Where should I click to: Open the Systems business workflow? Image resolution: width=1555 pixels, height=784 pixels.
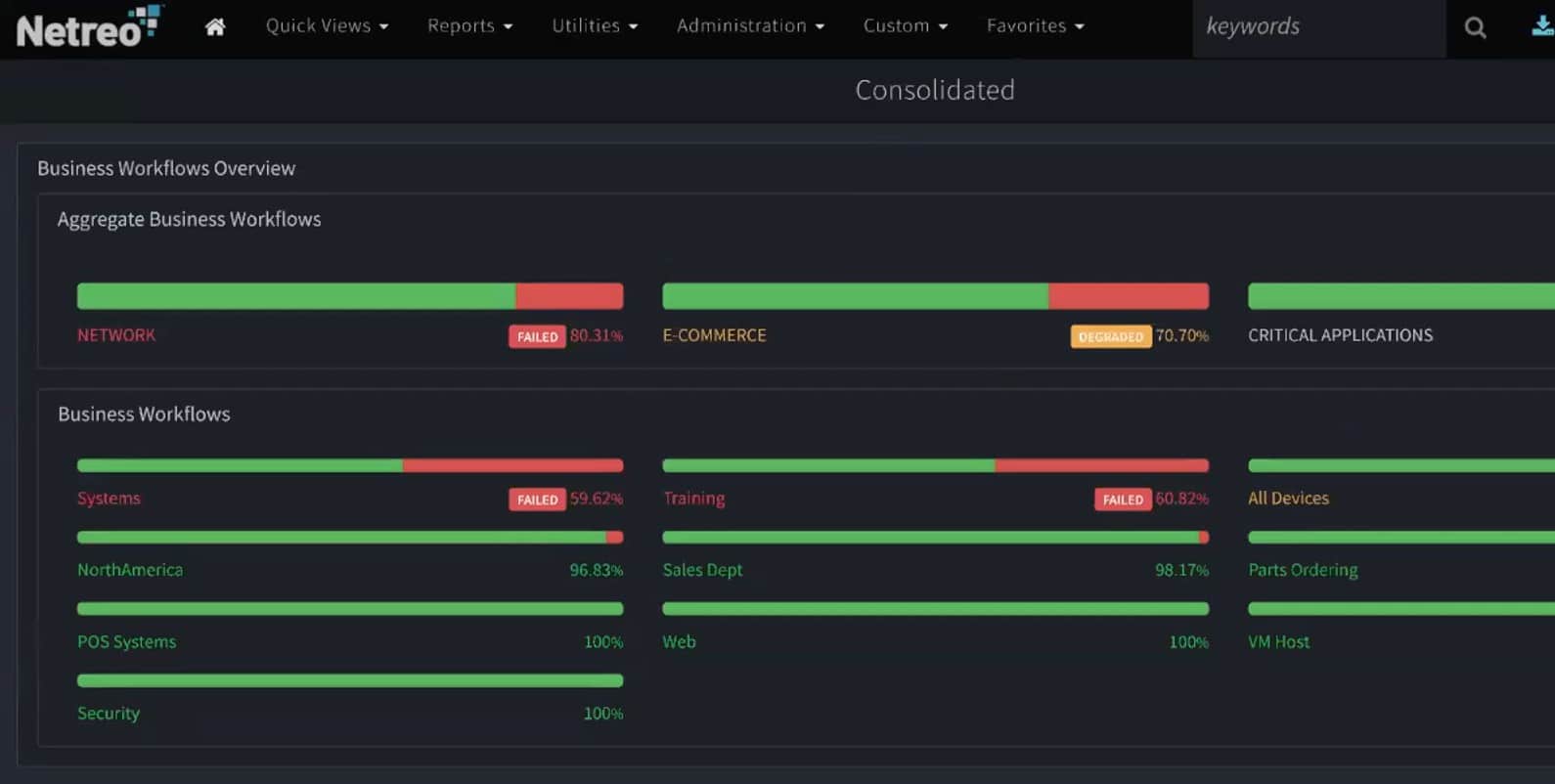[109, 499]
